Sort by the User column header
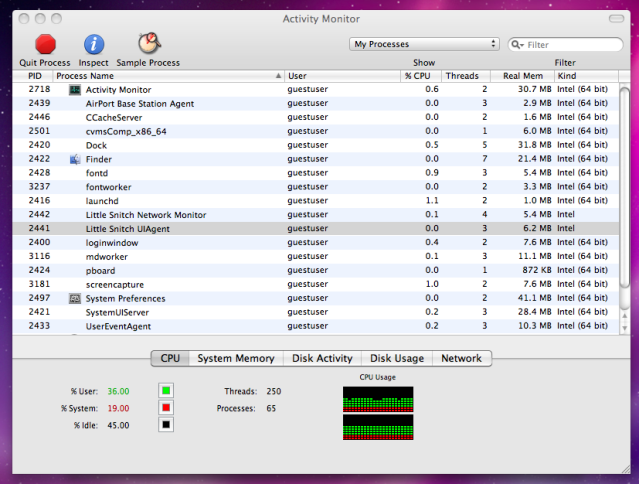The image size is (639, 484). (342, 76)
